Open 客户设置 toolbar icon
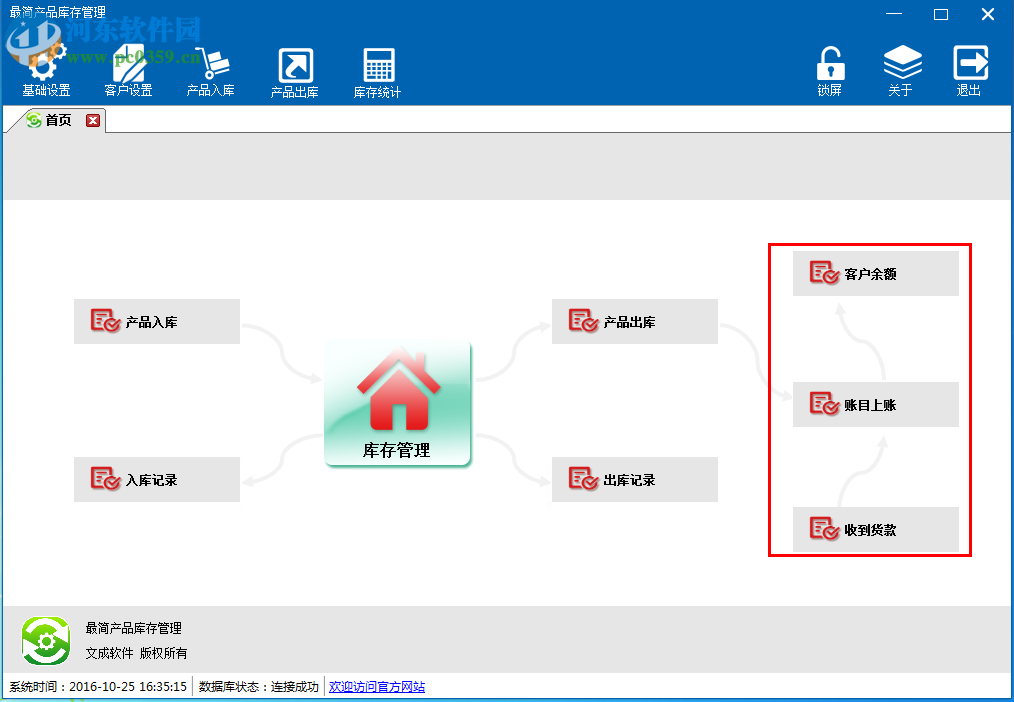 [128, 70]
